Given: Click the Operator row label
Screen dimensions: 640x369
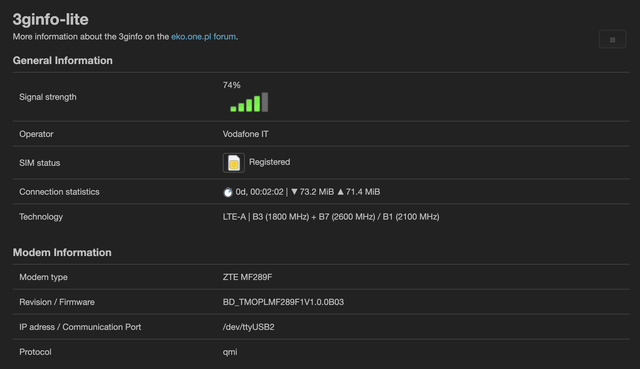Looking at the screenshot, I should [x=36, y=134].
